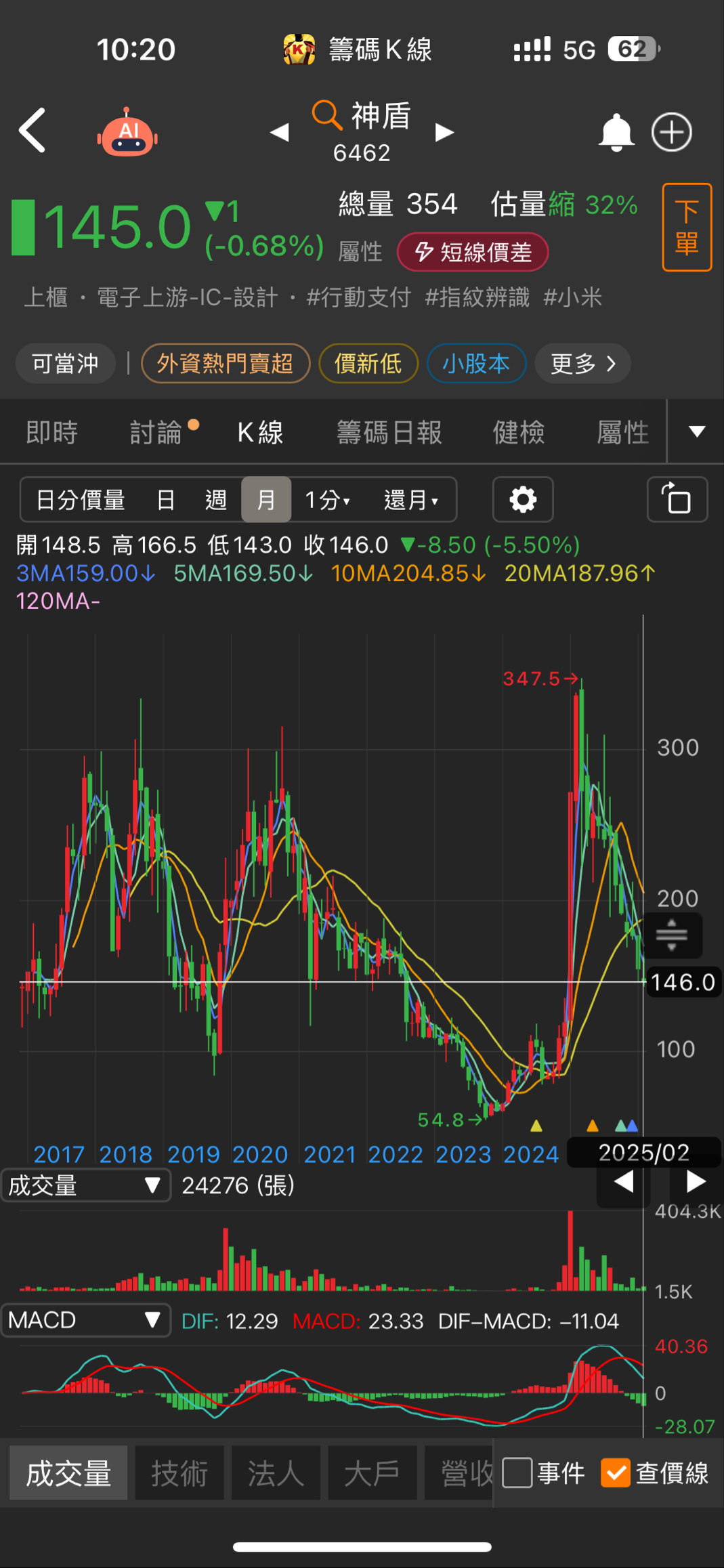724x1568 pixels.
Task: Open the 還月 adjustment dropdown
Action: coord(411,500)
